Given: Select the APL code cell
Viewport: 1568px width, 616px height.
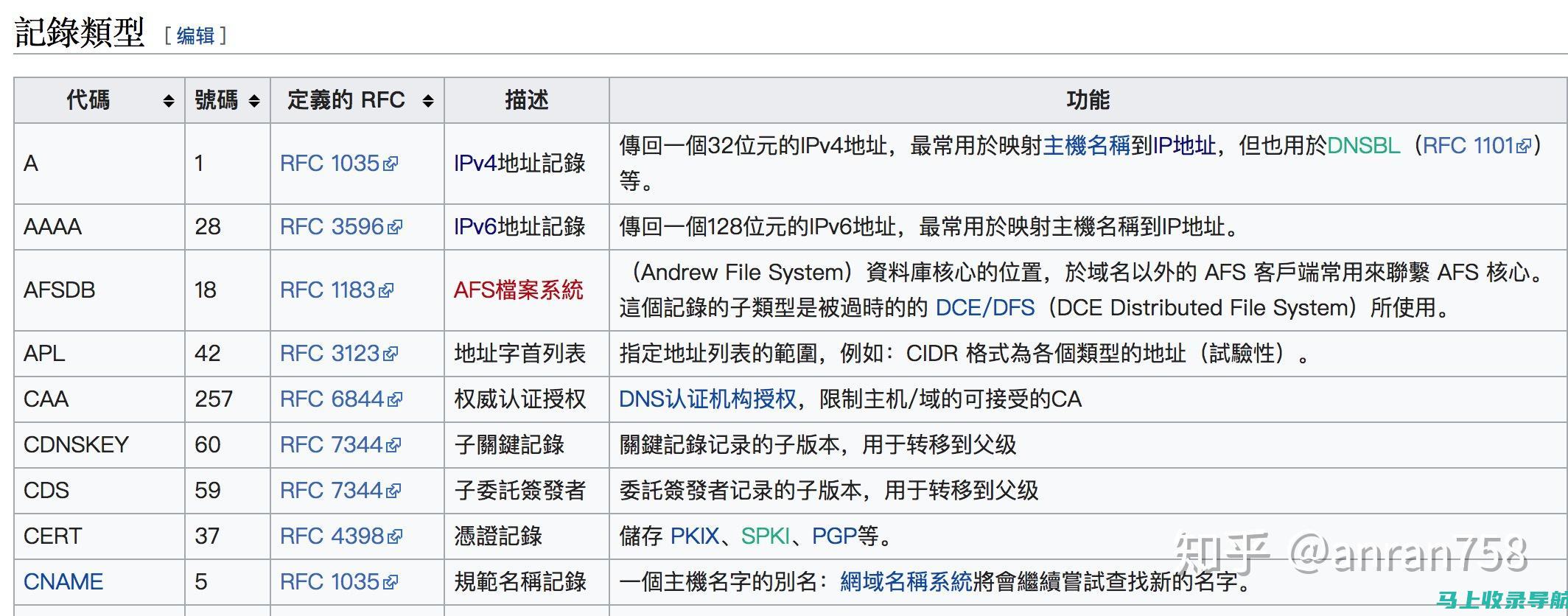Looking at the screenshot, I should tap(99, 353).
